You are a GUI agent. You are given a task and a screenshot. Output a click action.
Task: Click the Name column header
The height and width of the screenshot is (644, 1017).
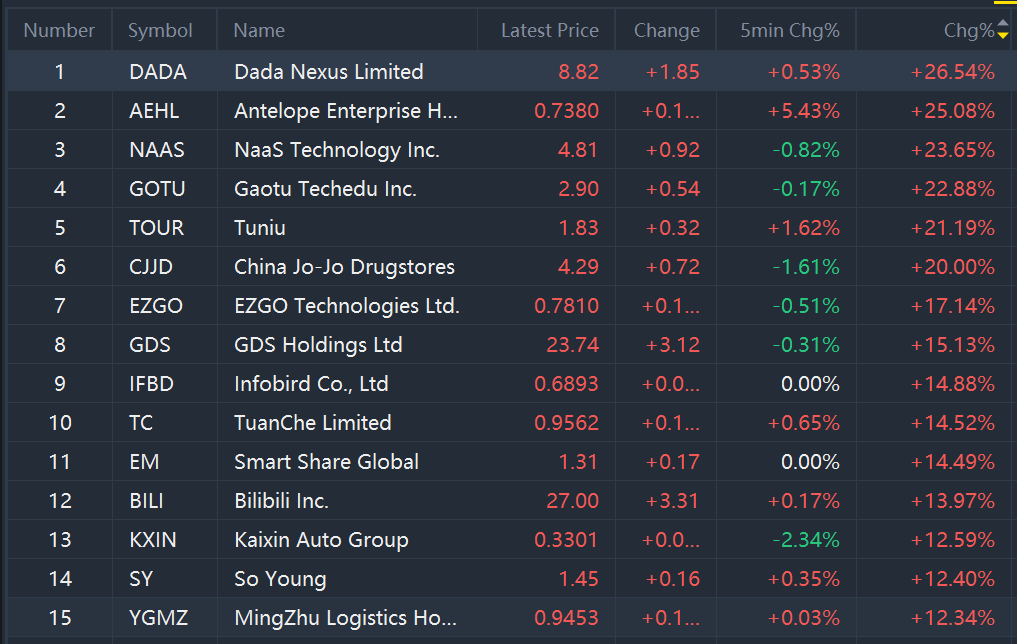(x=259, y=31)
